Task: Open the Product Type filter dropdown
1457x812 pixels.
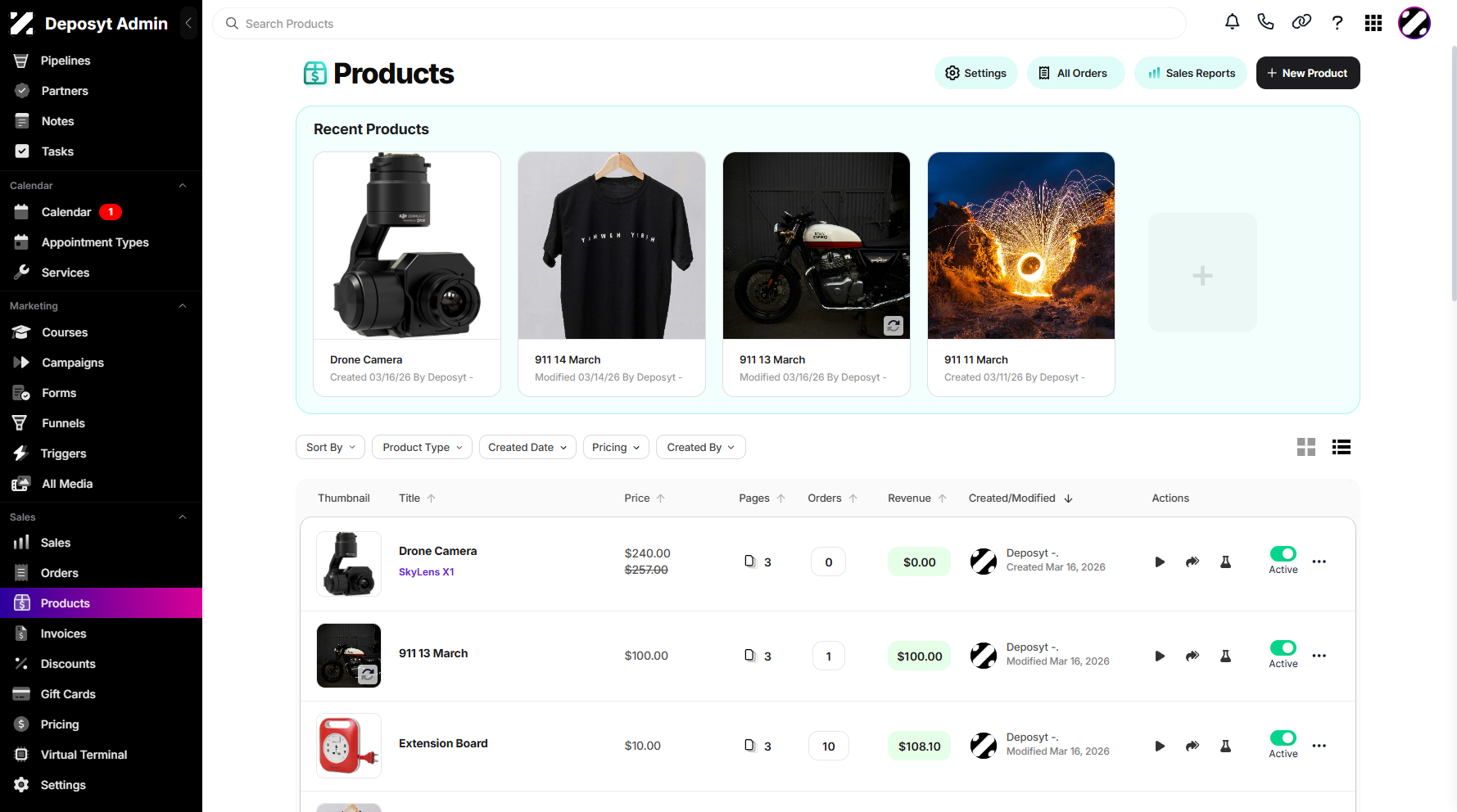Action: click(x=422, y=447)
